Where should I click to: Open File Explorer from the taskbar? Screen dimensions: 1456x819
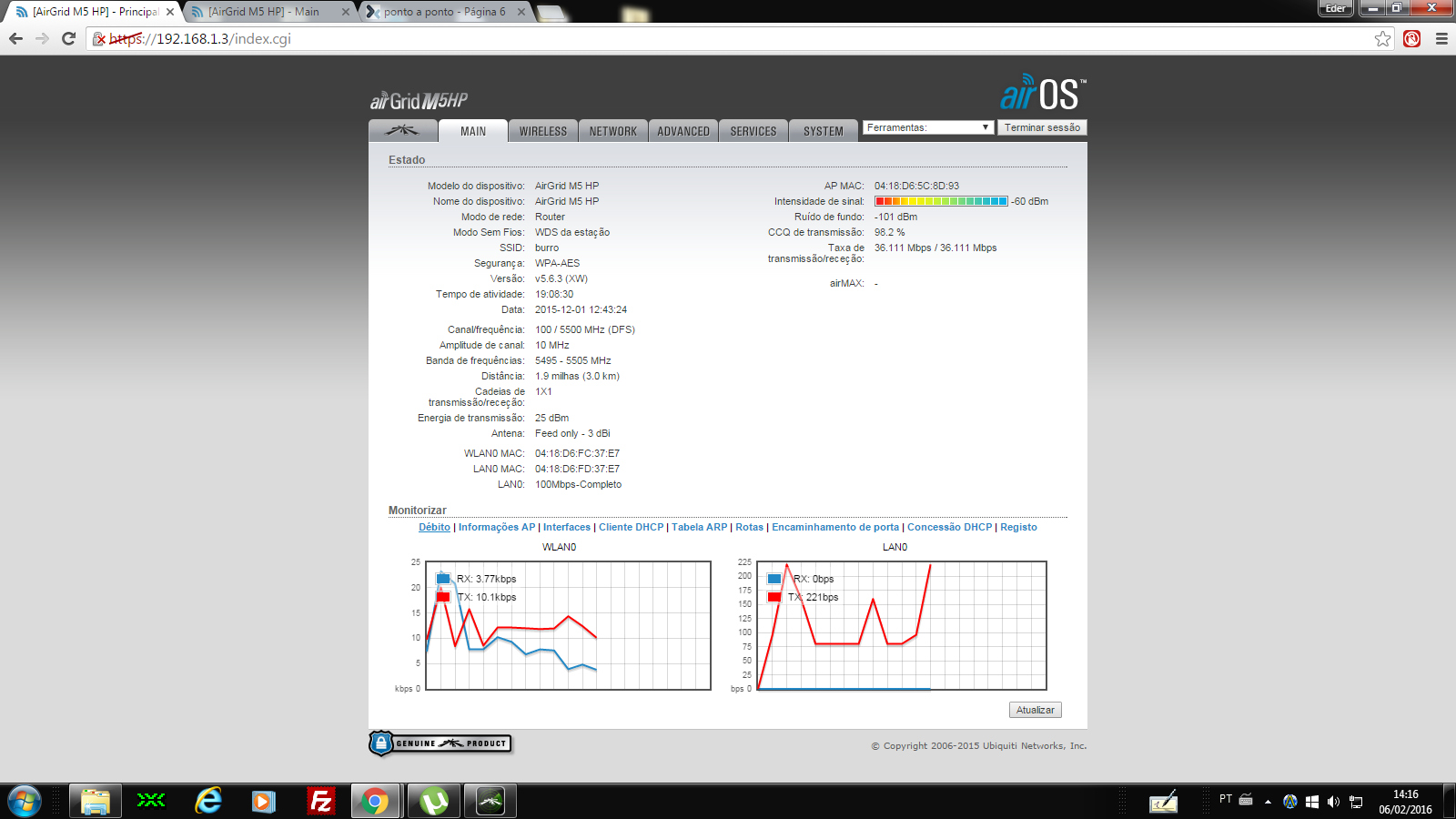point(95,802)
